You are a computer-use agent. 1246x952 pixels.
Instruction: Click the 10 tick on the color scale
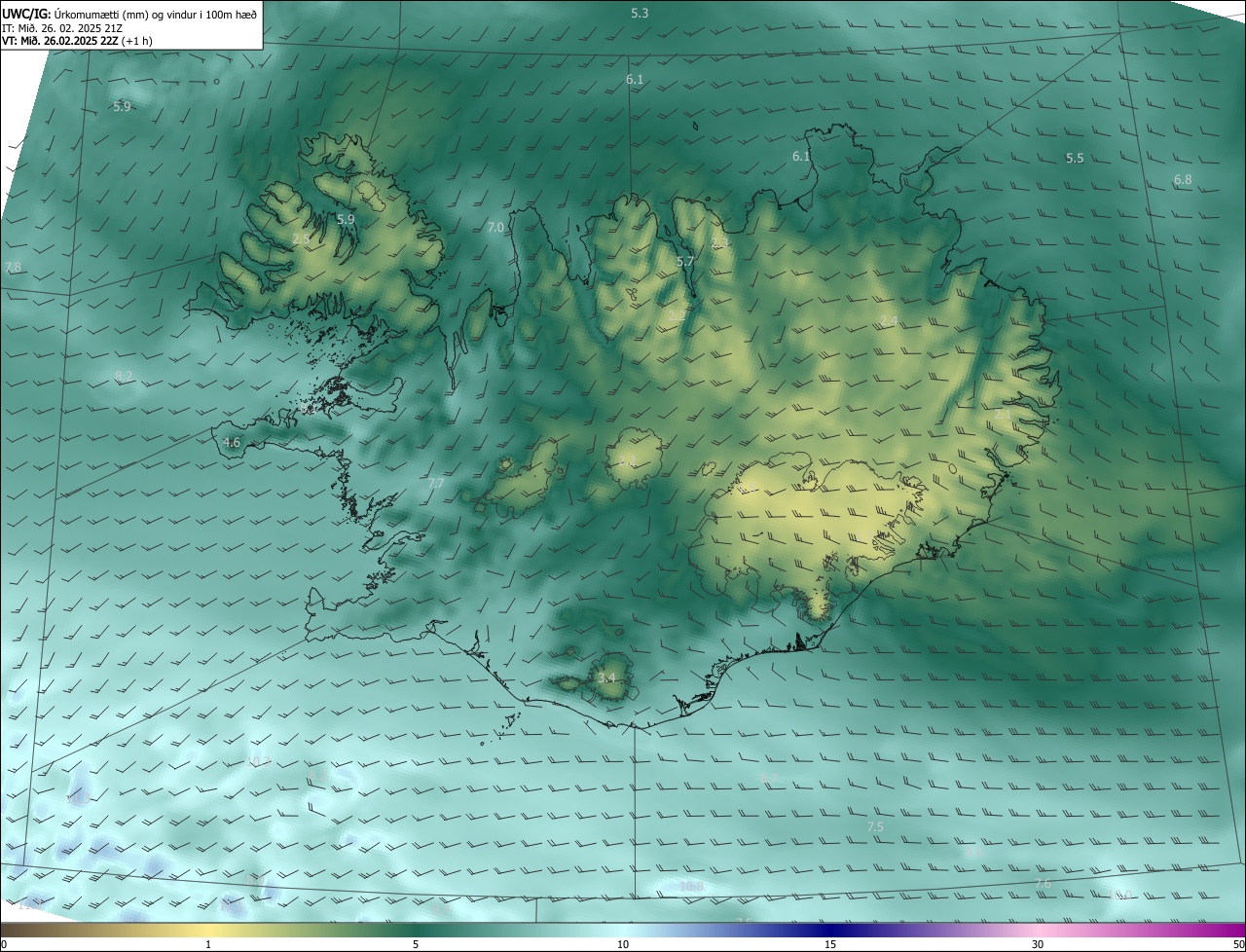coord(623,945)
